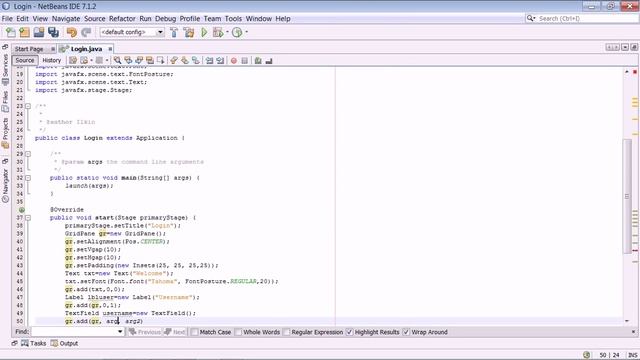Click the Redo toolbar icon
The width and height of the screenshot is (640, 360).
point(86,32)
